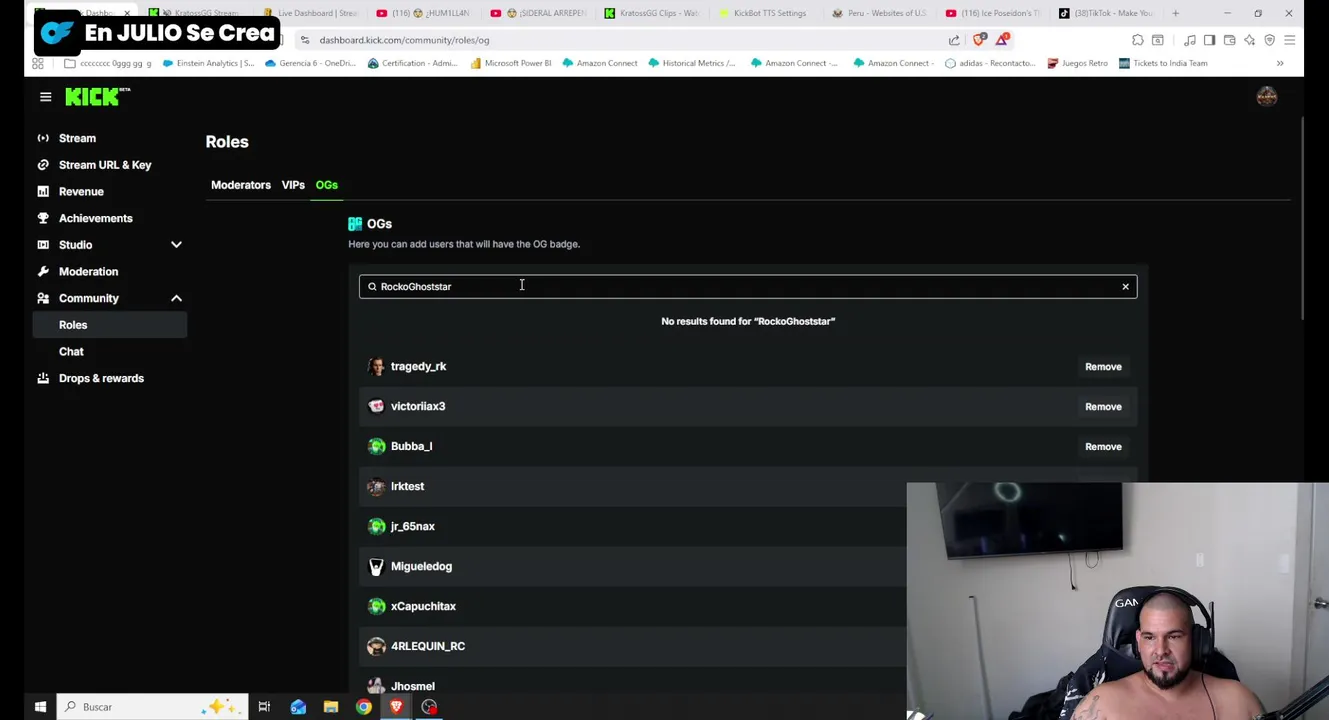1329x720 pixels.
Task: Open the Kick hamburger menu
Action: click(45, 97)
